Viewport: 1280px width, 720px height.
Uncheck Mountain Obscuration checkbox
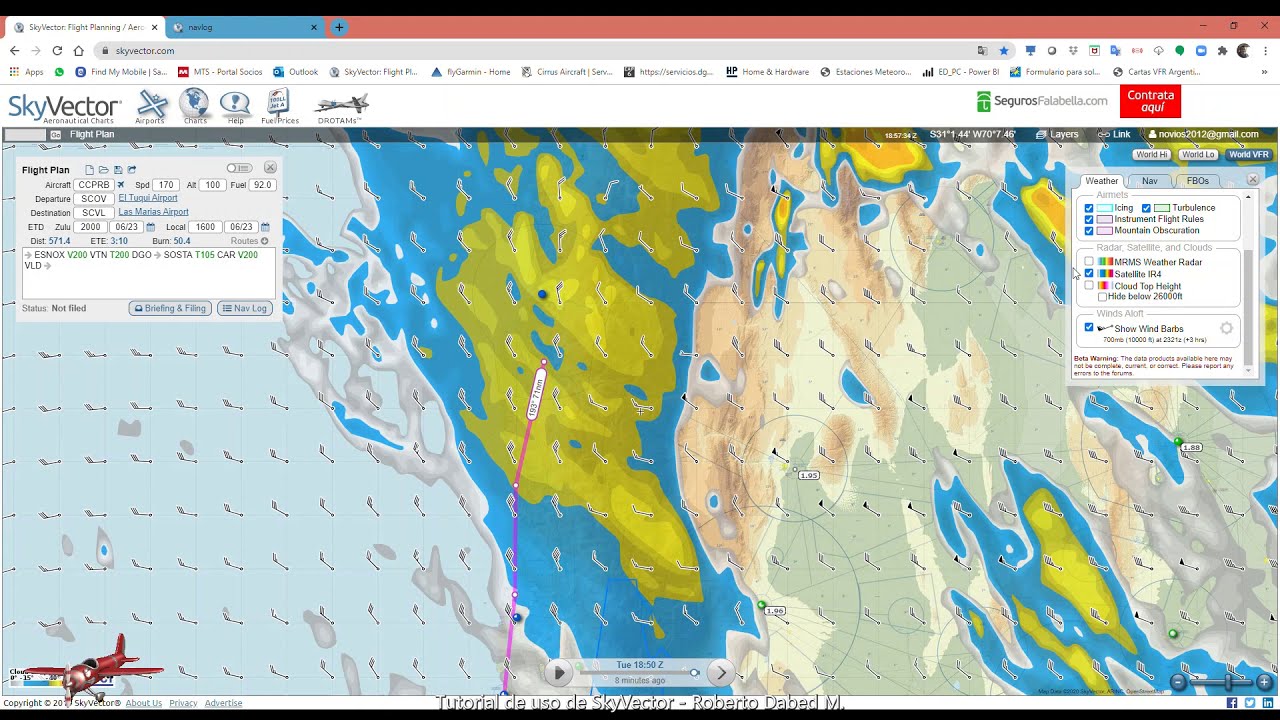1089,230
